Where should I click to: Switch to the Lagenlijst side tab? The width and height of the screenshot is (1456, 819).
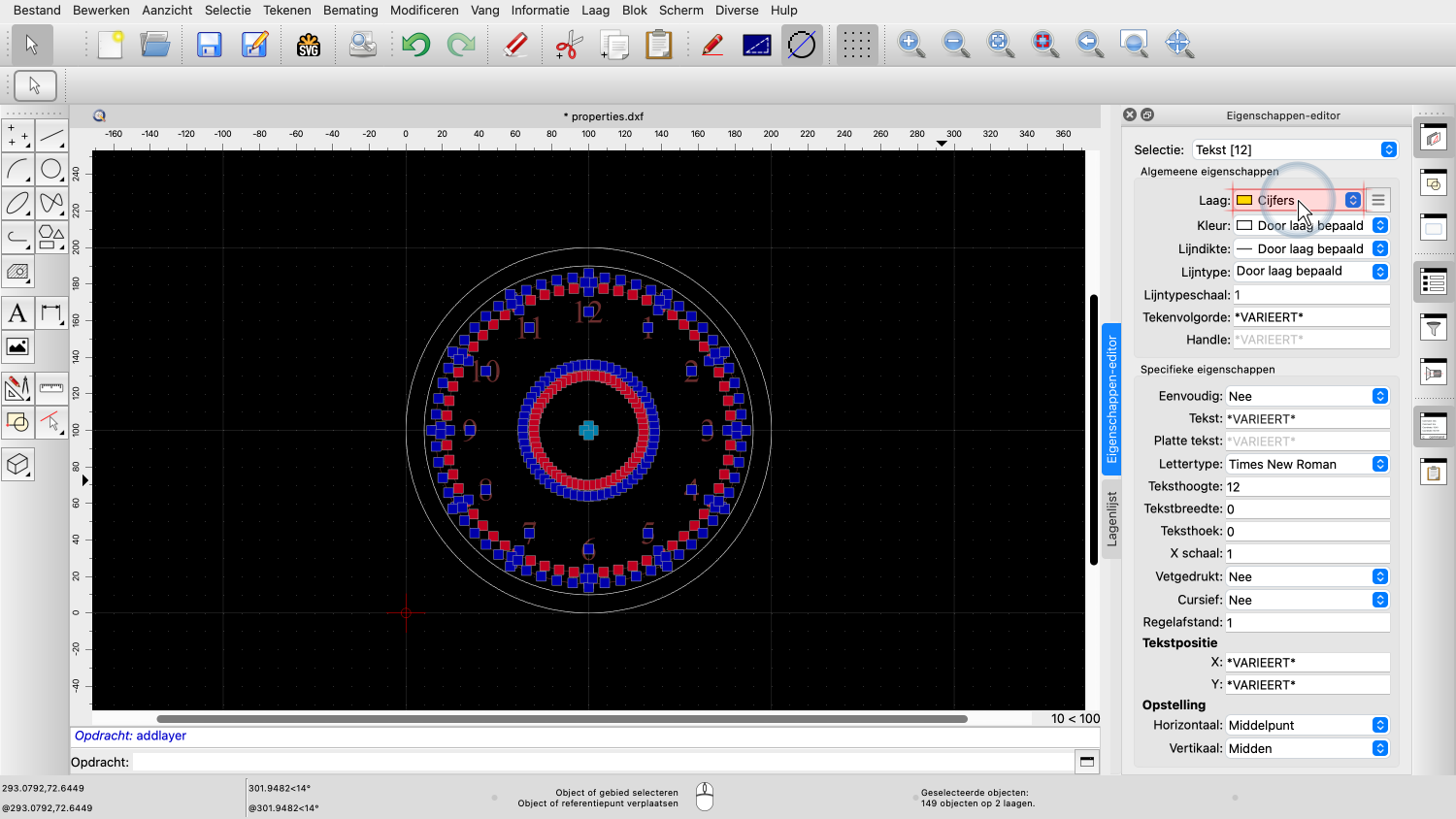1111,519
